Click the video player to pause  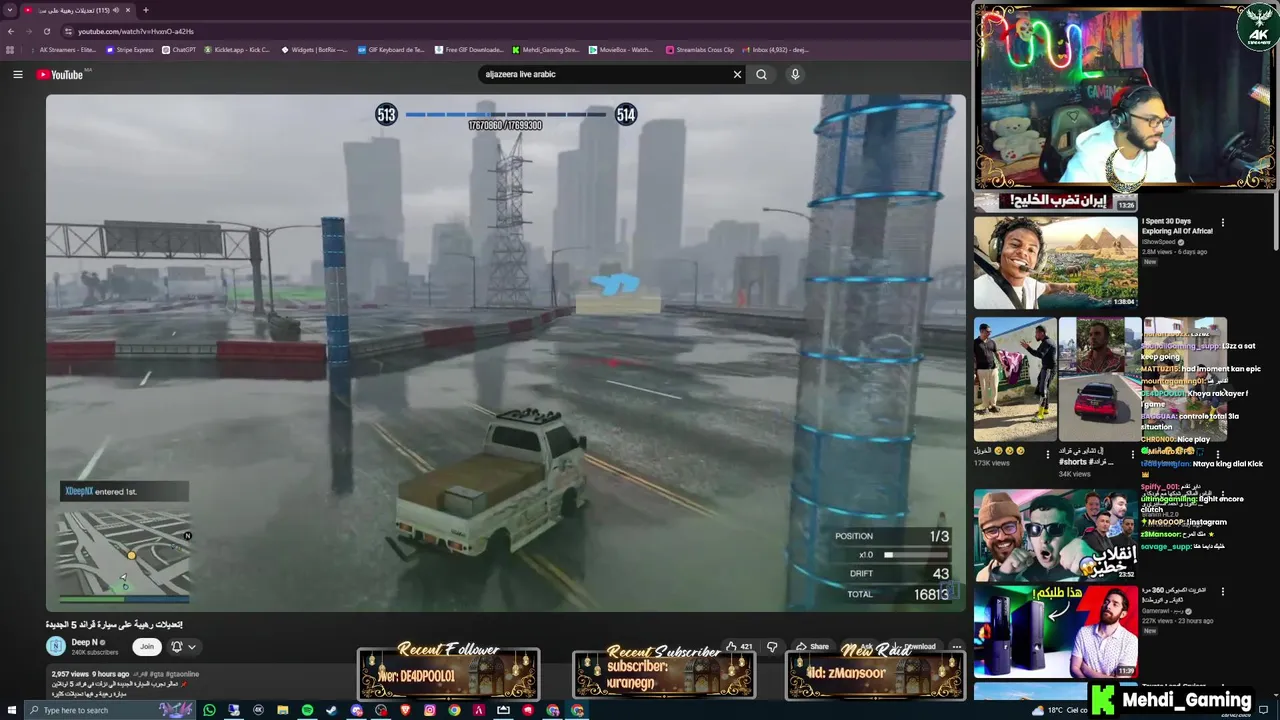coord(505,352)
